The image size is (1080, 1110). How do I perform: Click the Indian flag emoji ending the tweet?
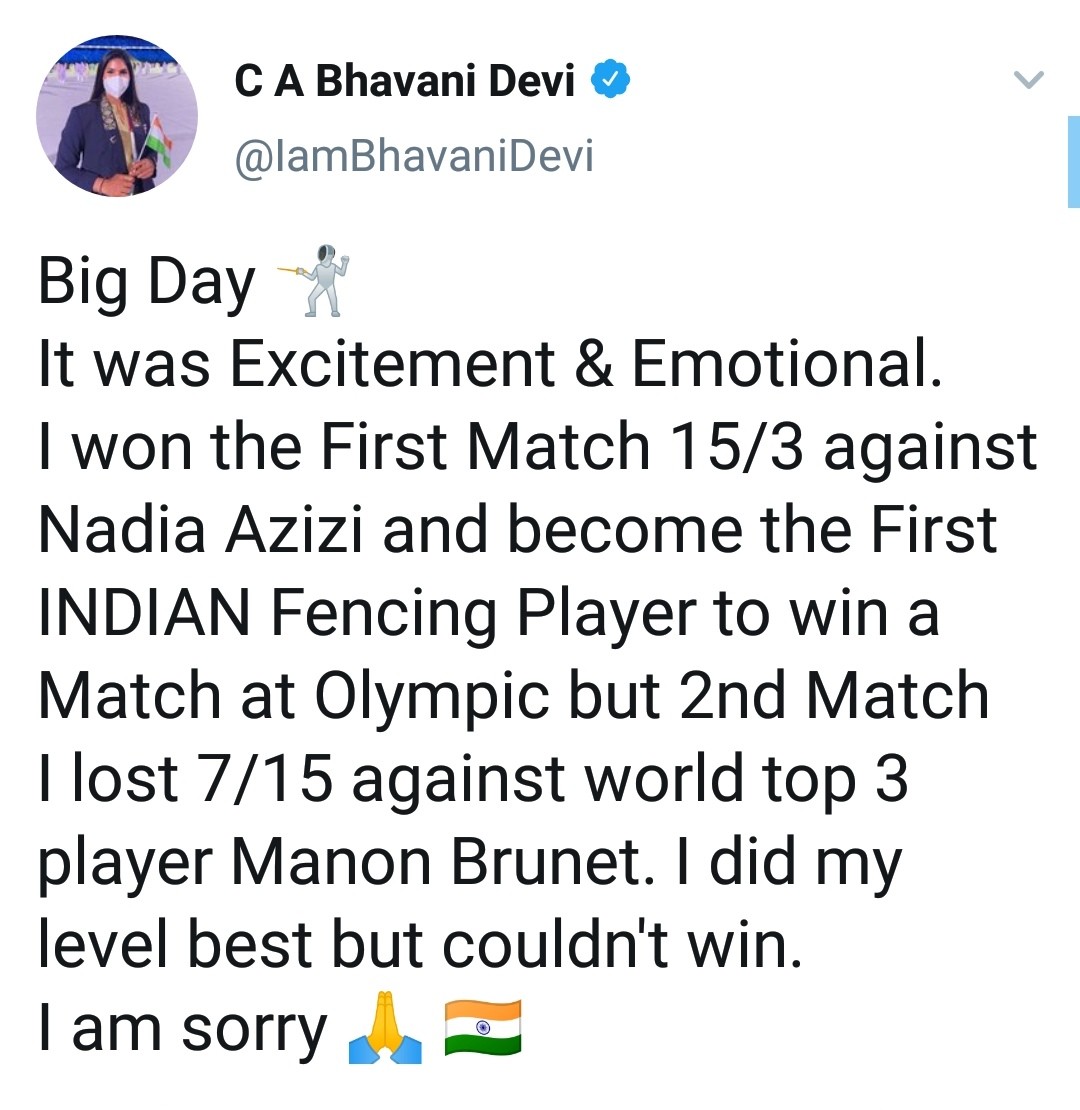click(x=482, y=1028)
